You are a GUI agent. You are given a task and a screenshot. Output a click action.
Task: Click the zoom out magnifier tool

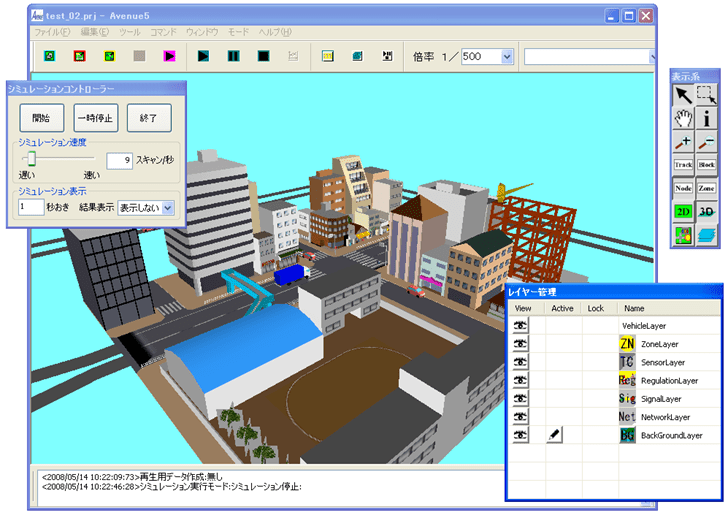(706, 142)
